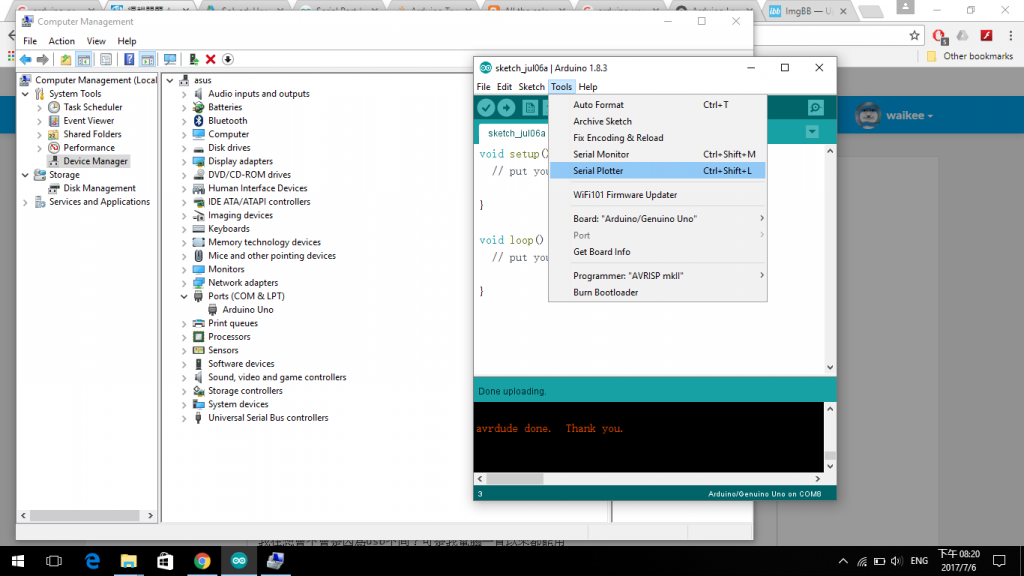This screenshot has width=1024, height=576.
Task: Open Arduino Help menu
Action: [x=588, y=87]
